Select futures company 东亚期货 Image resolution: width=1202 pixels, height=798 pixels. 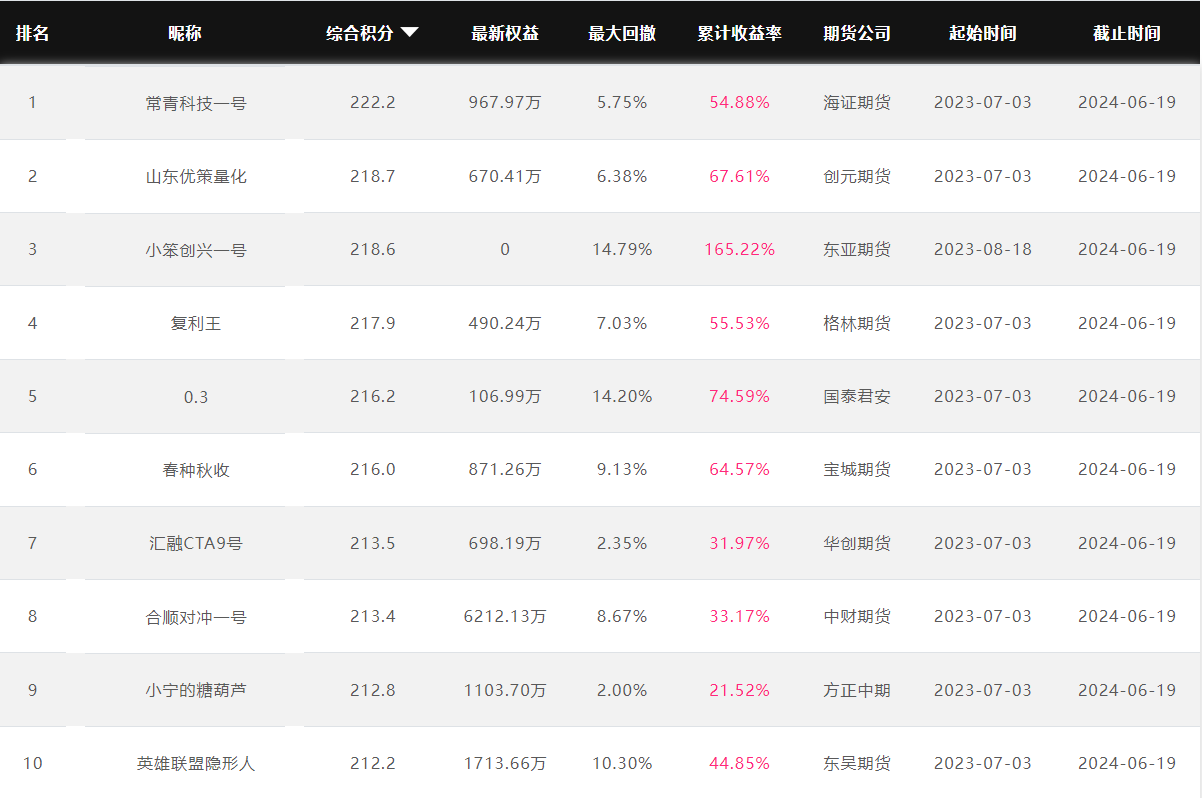pyautogui.click(x=857, y=249)
